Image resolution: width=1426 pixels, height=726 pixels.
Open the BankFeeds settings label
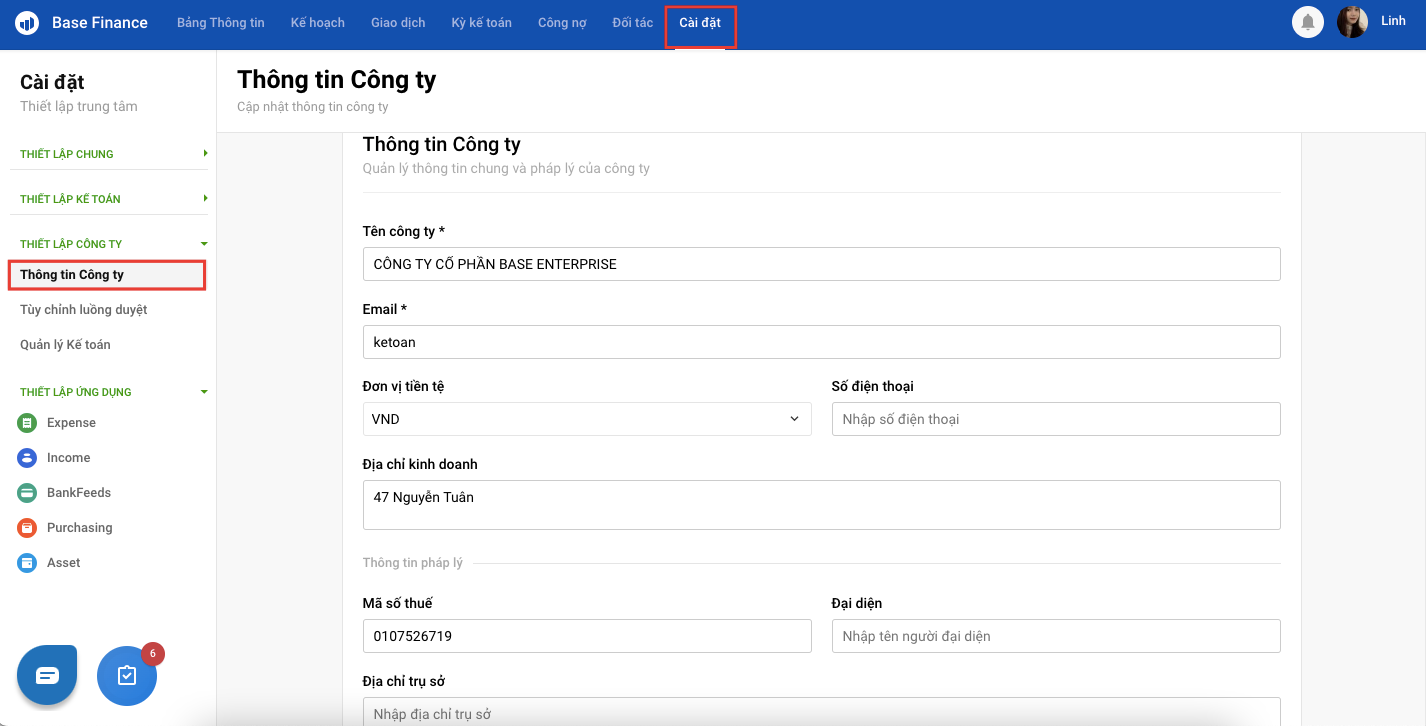79,493
